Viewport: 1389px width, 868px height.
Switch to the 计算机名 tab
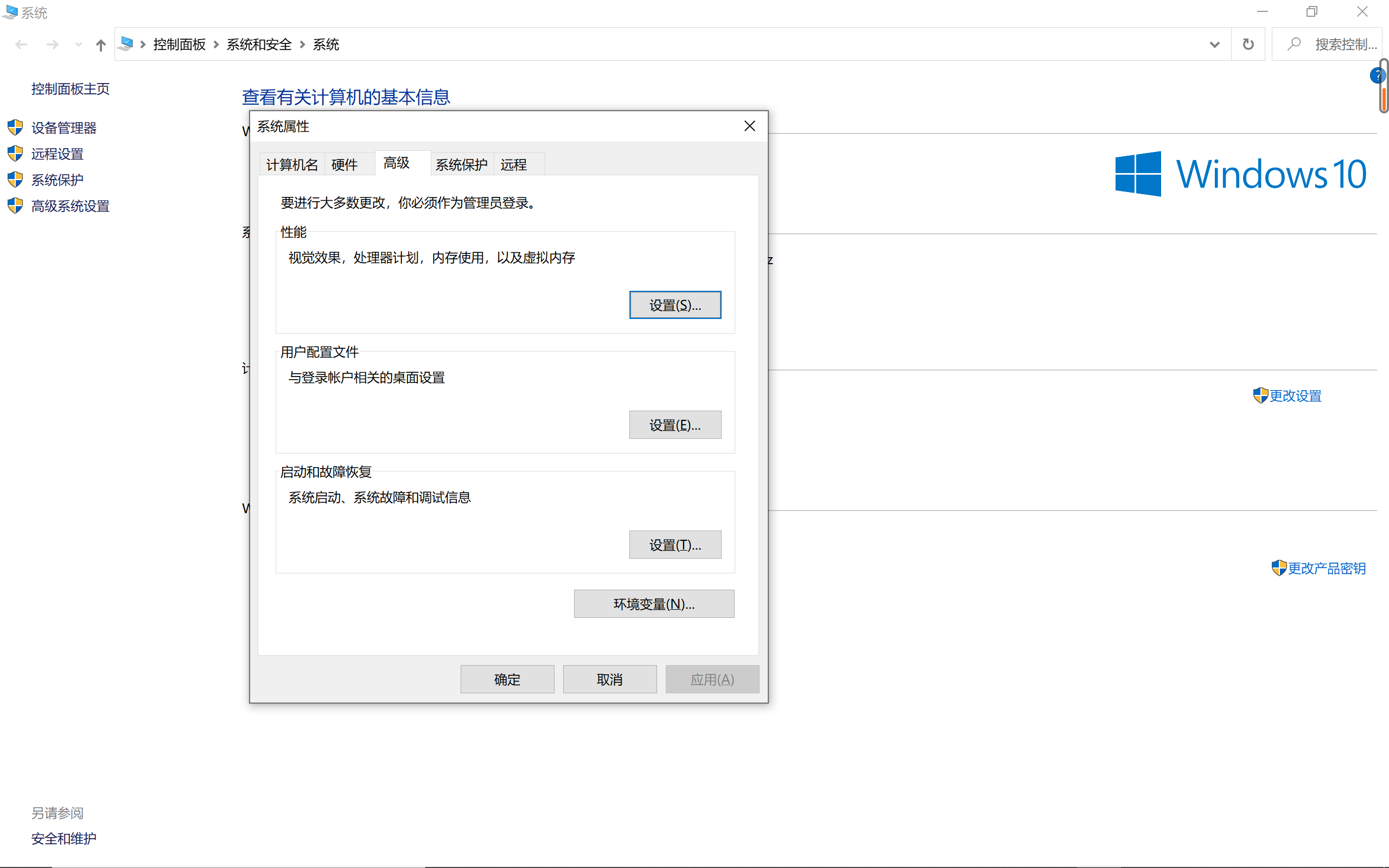[291, 165]
